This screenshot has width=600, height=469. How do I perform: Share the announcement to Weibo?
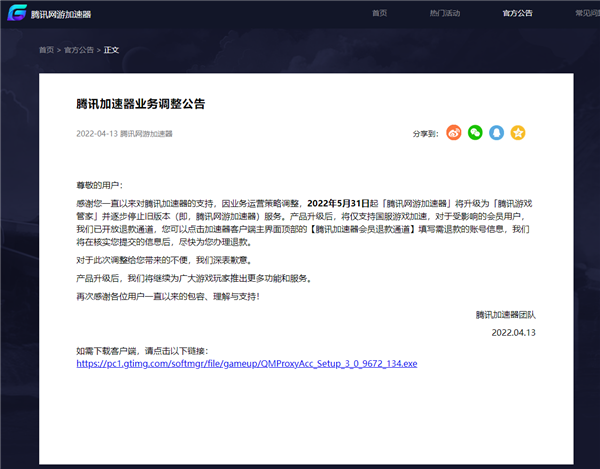[x=453, y=133]
